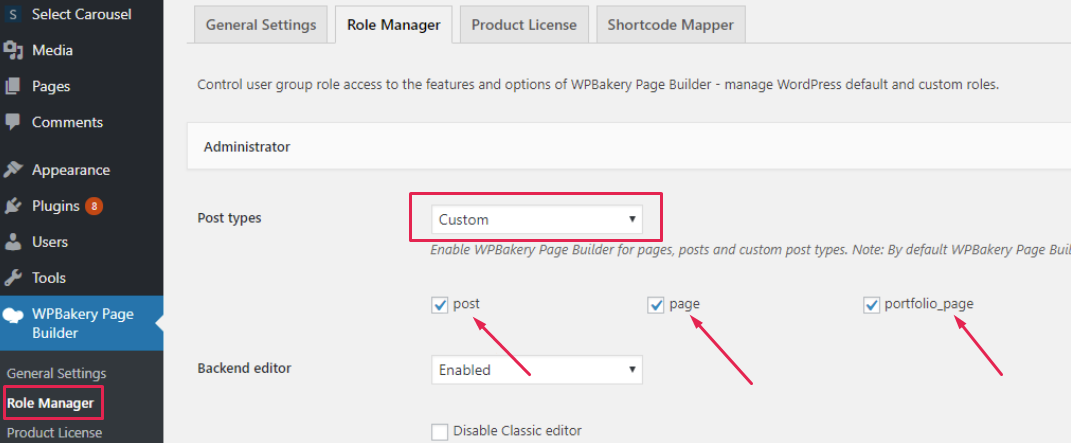This screenshot has height=443, width=1071.
Task: Enable the Disable Classic editor checkbox
Action: pyautogui.click(x=439, y=431)
